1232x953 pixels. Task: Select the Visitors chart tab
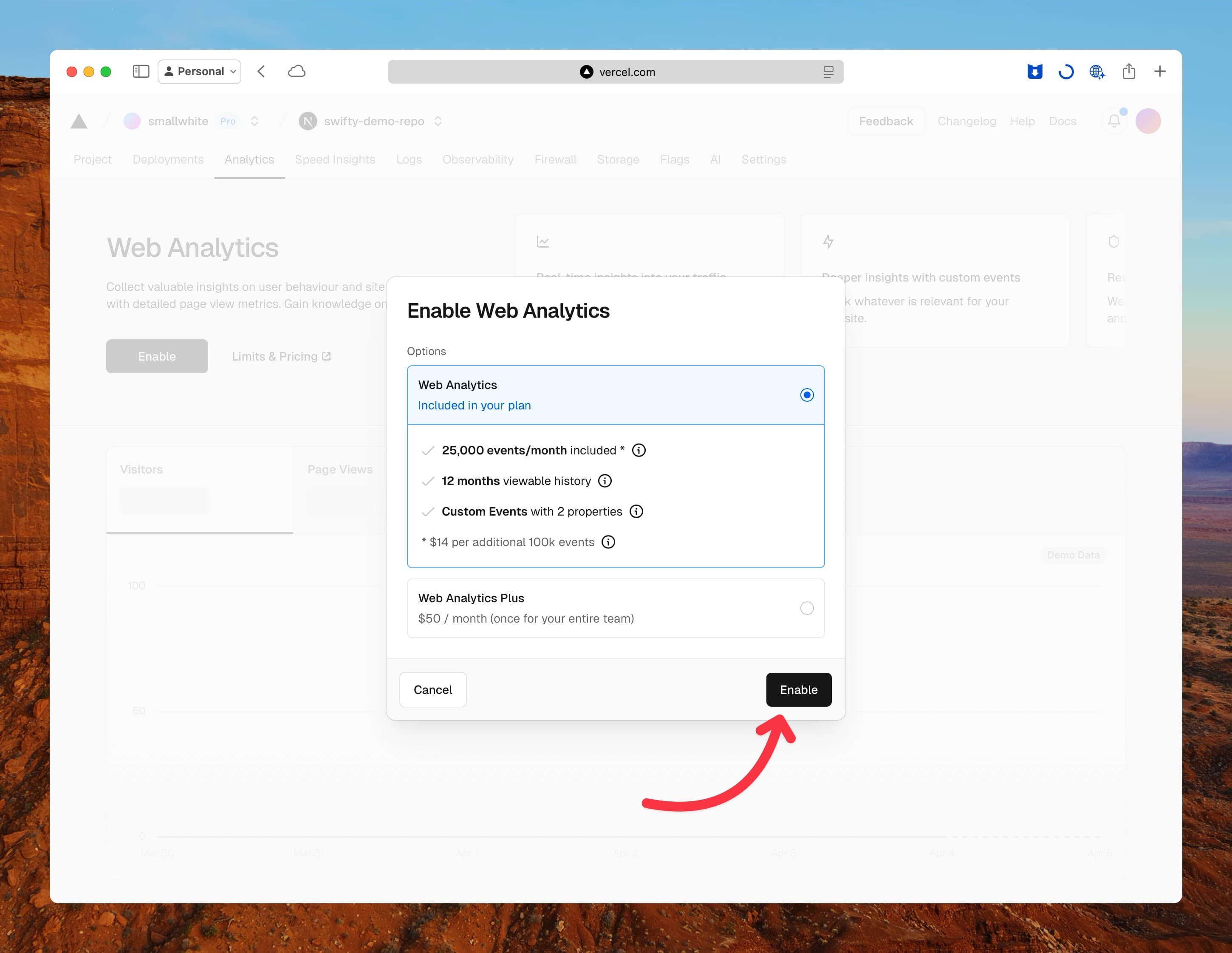(200, 490)
